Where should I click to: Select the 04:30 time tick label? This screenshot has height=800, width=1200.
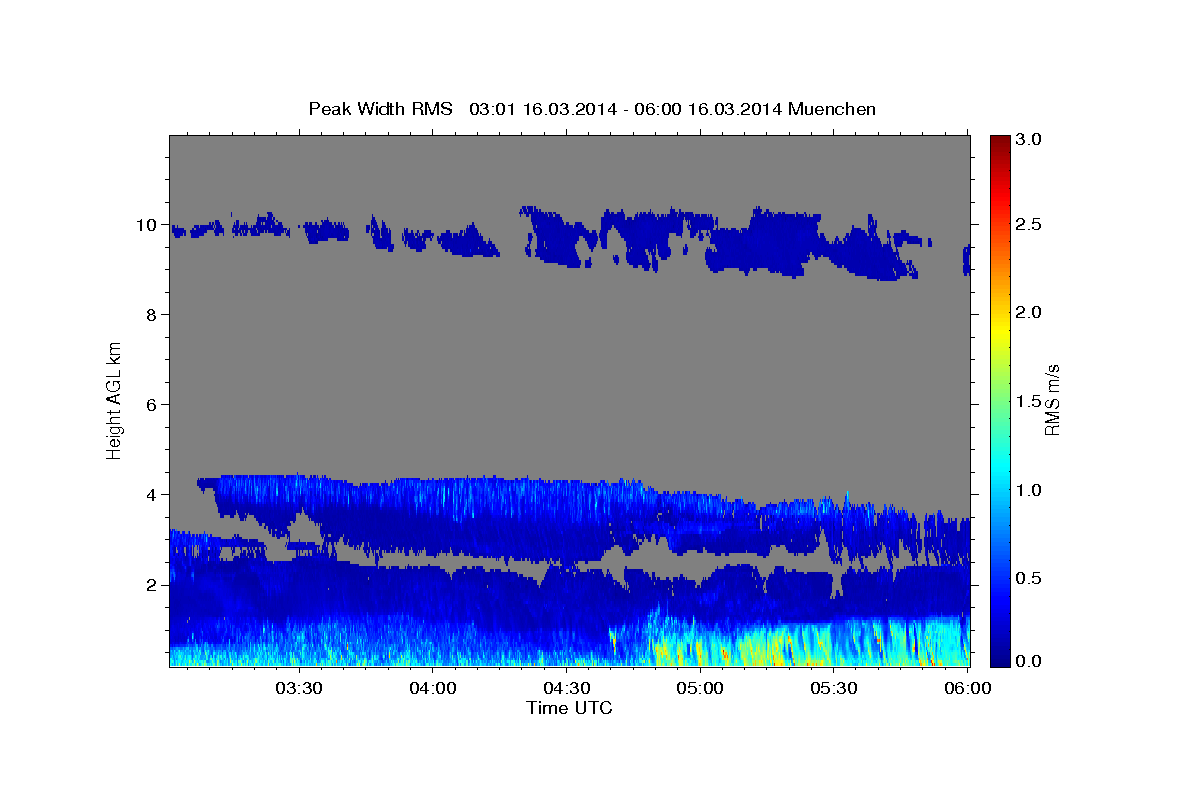coord(567,688)
